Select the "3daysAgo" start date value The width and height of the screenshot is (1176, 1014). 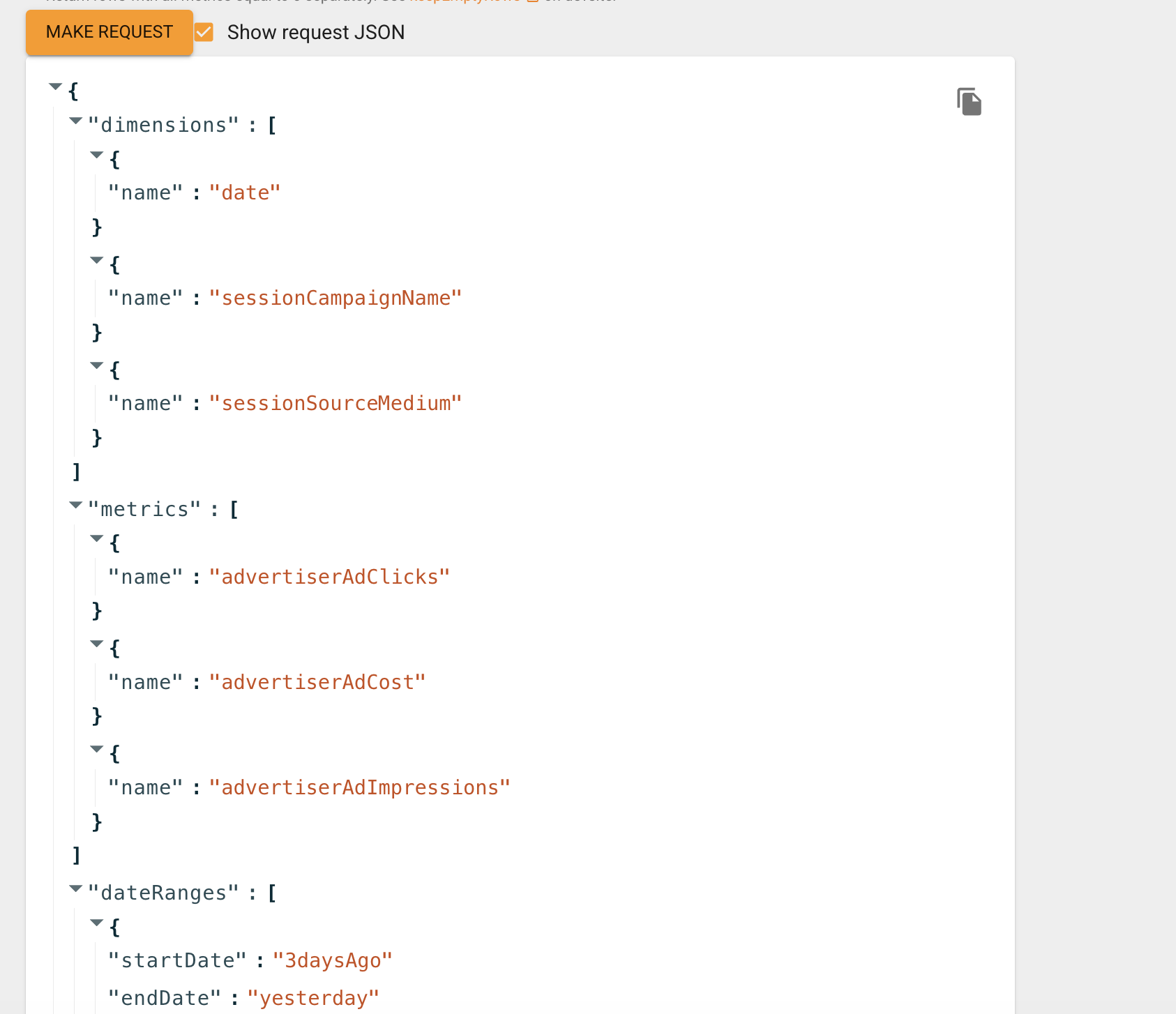[x=333, y=960]
